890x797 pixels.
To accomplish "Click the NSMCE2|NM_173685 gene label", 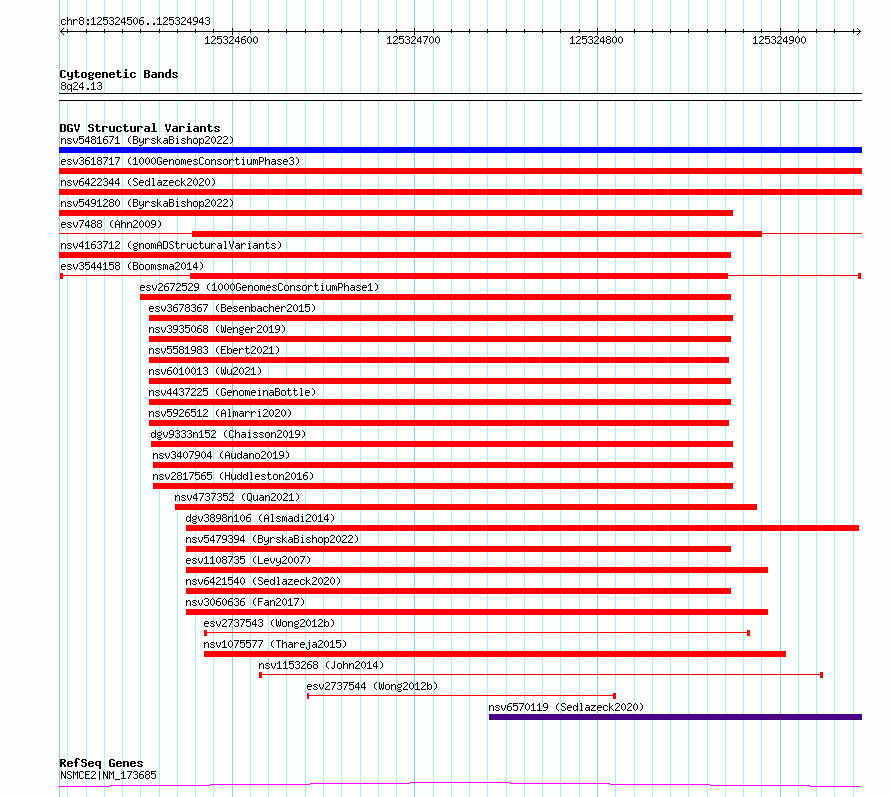I will [x=108, y=775].
